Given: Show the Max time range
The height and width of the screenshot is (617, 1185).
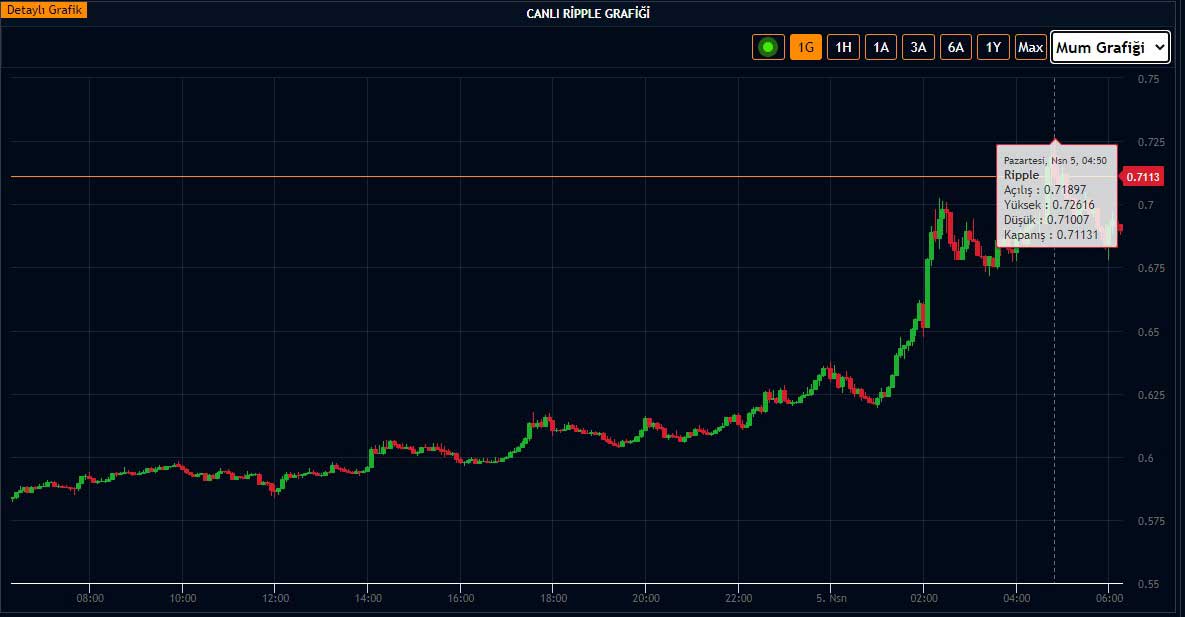Looking at the screenshot, I should pyautogui.click(x=1030, y=48).
